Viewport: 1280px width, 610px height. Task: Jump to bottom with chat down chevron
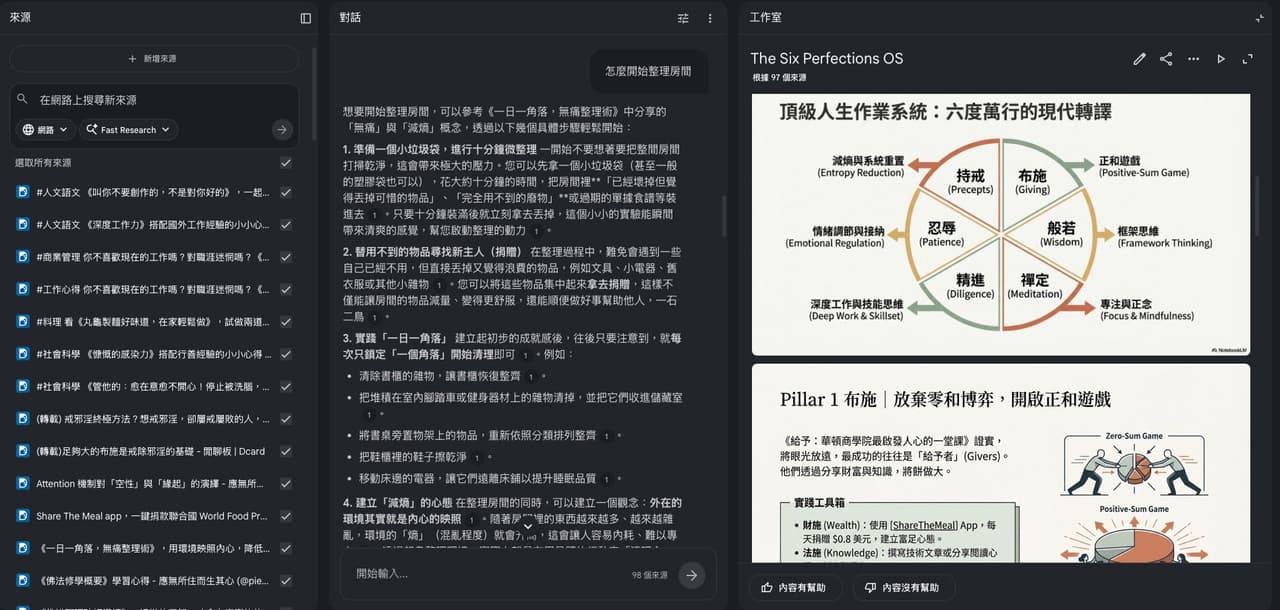[528, 526]
